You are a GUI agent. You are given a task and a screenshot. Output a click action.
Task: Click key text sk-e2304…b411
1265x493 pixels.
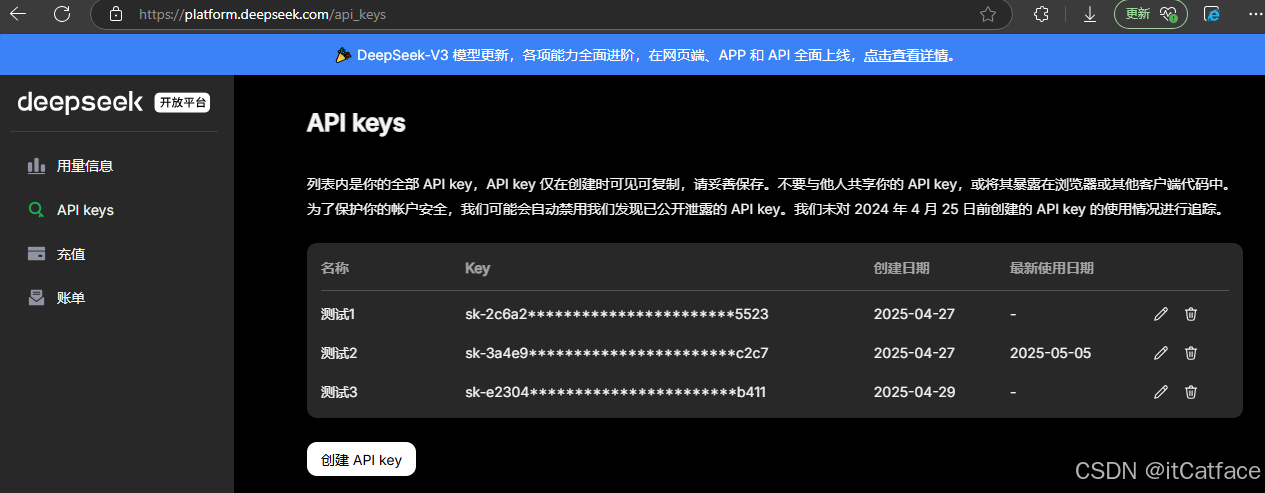tap(615, 392)
